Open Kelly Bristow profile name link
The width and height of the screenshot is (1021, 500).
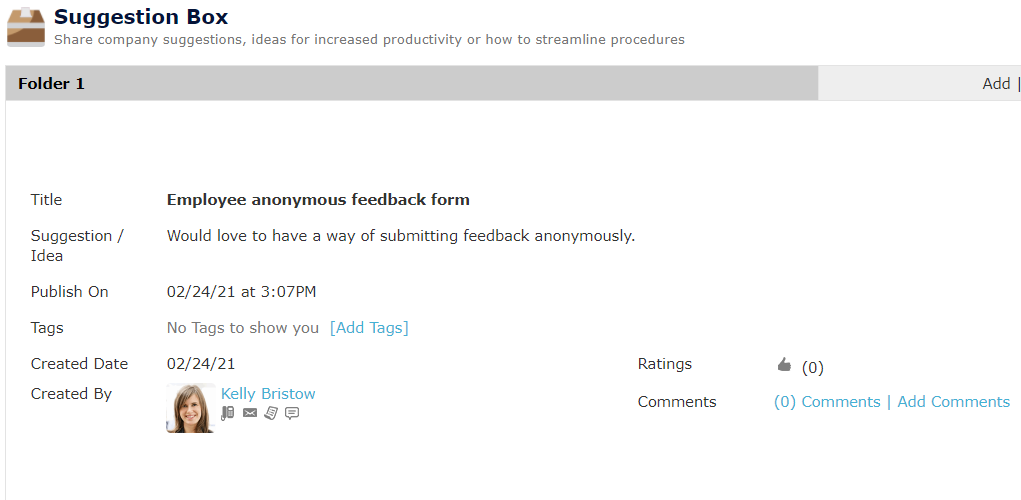(268, 393)
